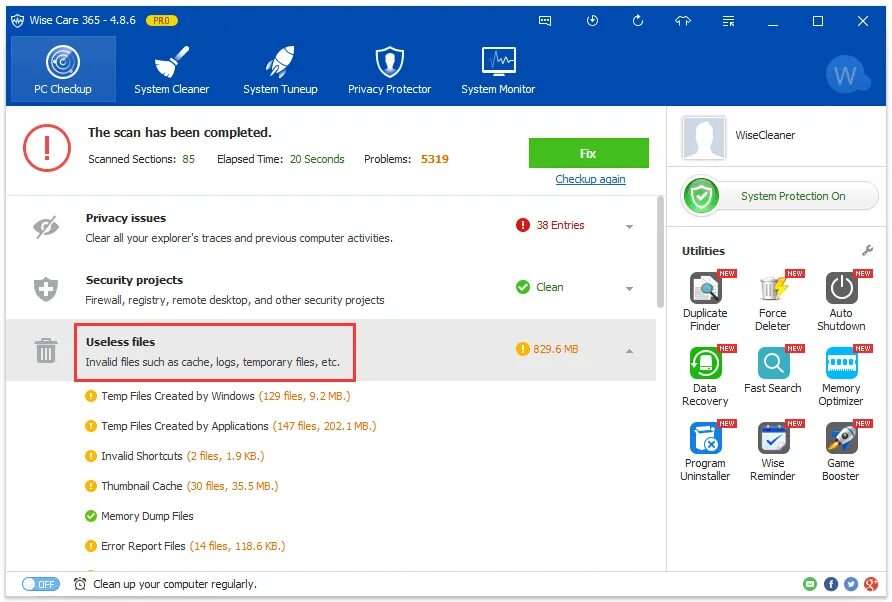
Task: Open the menu list icon in title bar
Action: point(728,21)
